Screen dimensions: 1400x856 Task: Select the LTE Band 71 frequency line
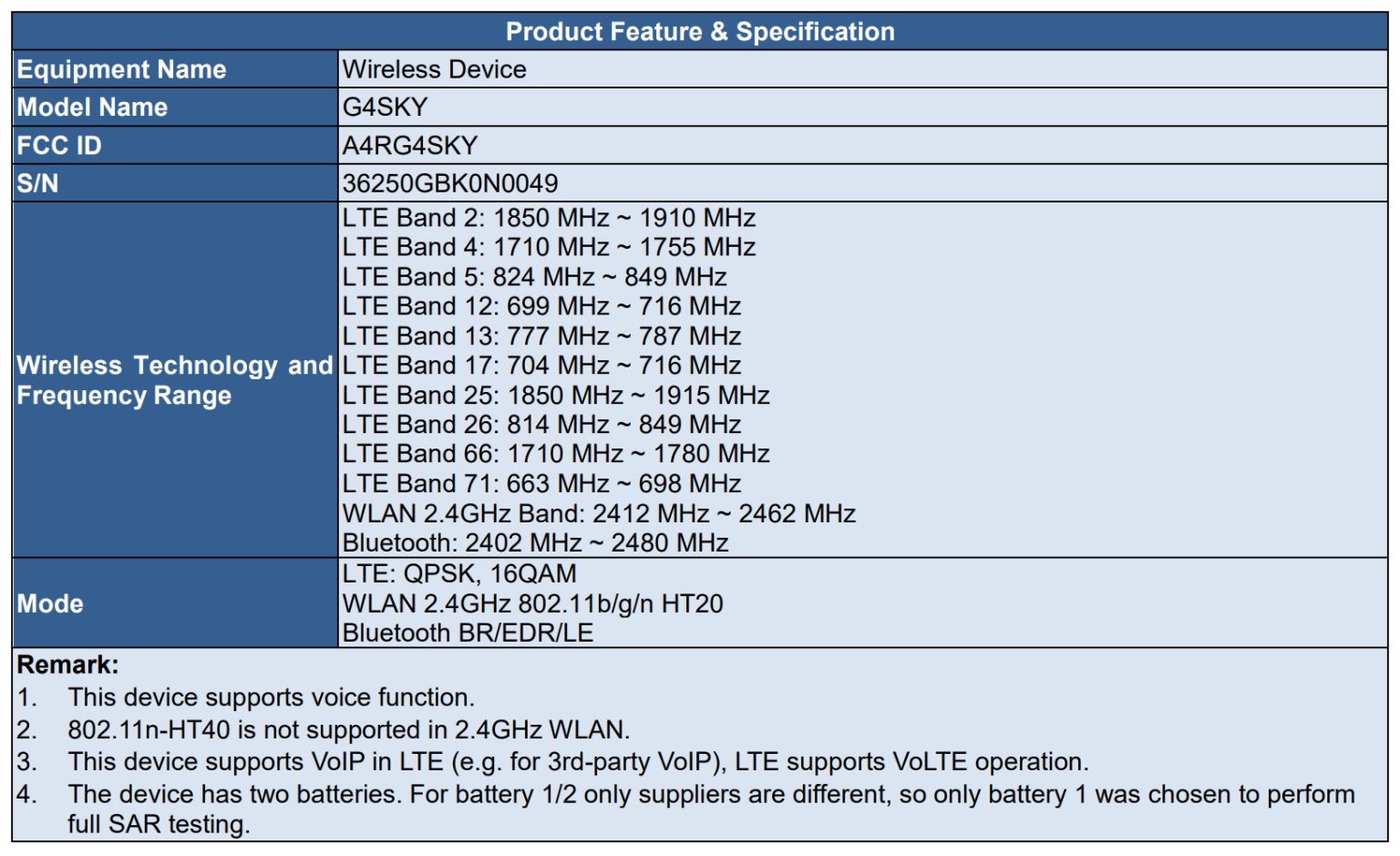541,484
